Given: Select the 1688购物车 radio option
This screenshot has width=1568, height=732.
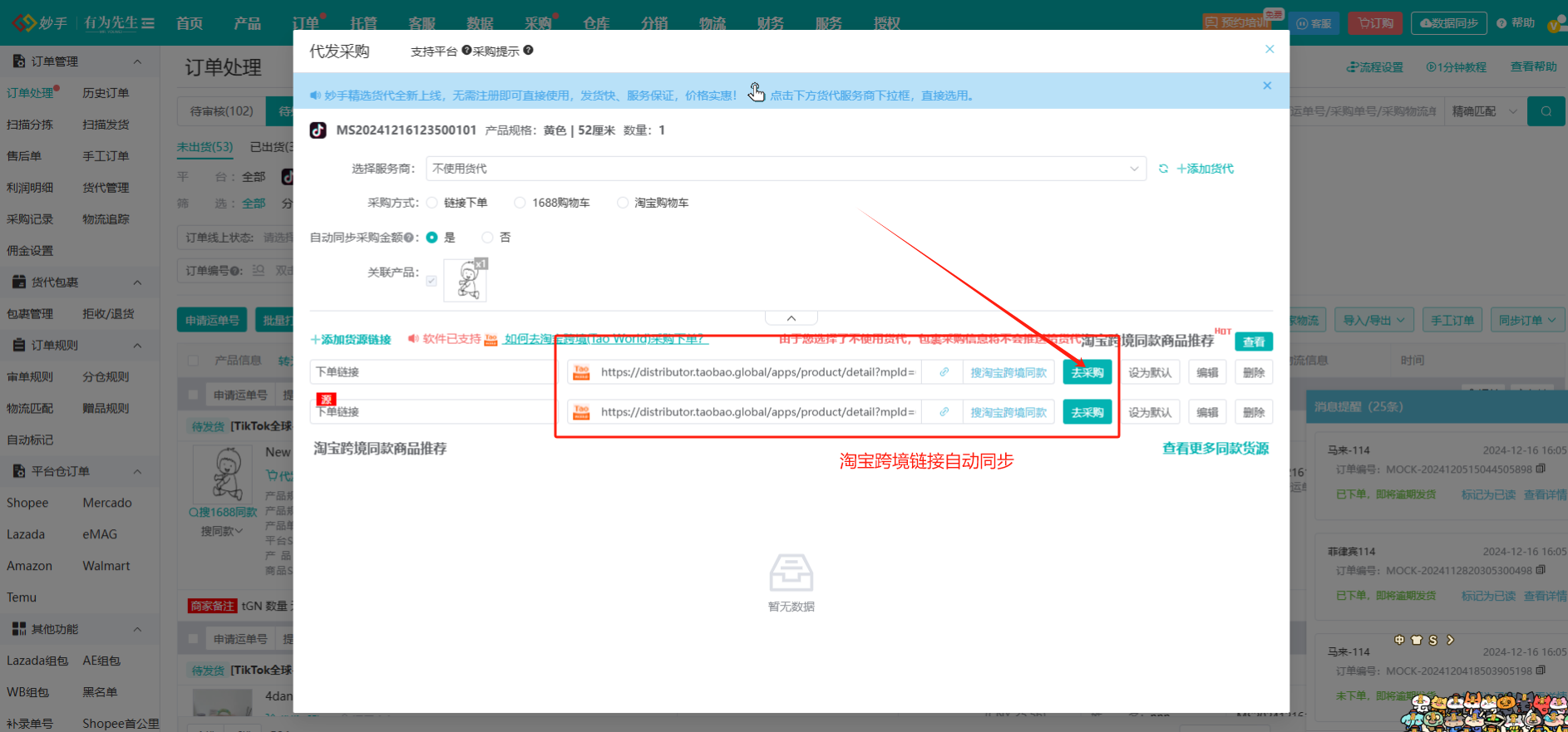Looking at the screenshot, I should click(x=520, y=203).
